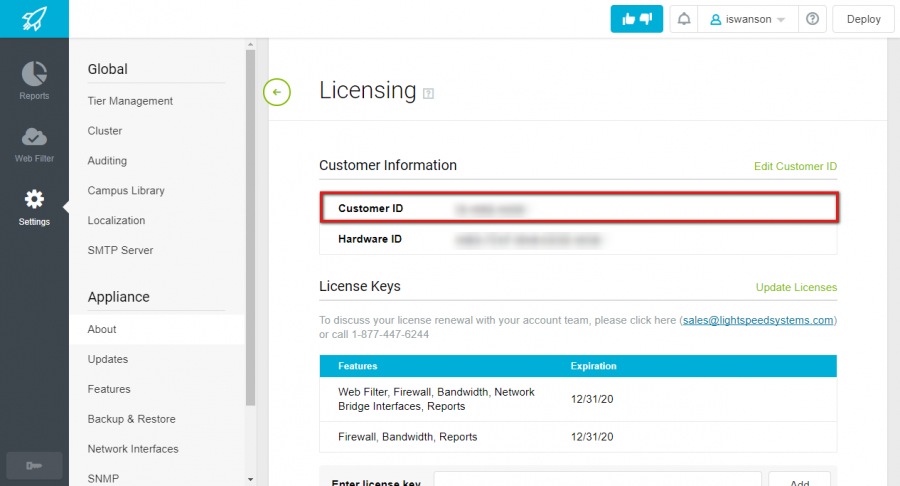The width and height of the screenshot is (900, 486).
Task: Open Campus Library settings
Action: [x=126, y=190]
